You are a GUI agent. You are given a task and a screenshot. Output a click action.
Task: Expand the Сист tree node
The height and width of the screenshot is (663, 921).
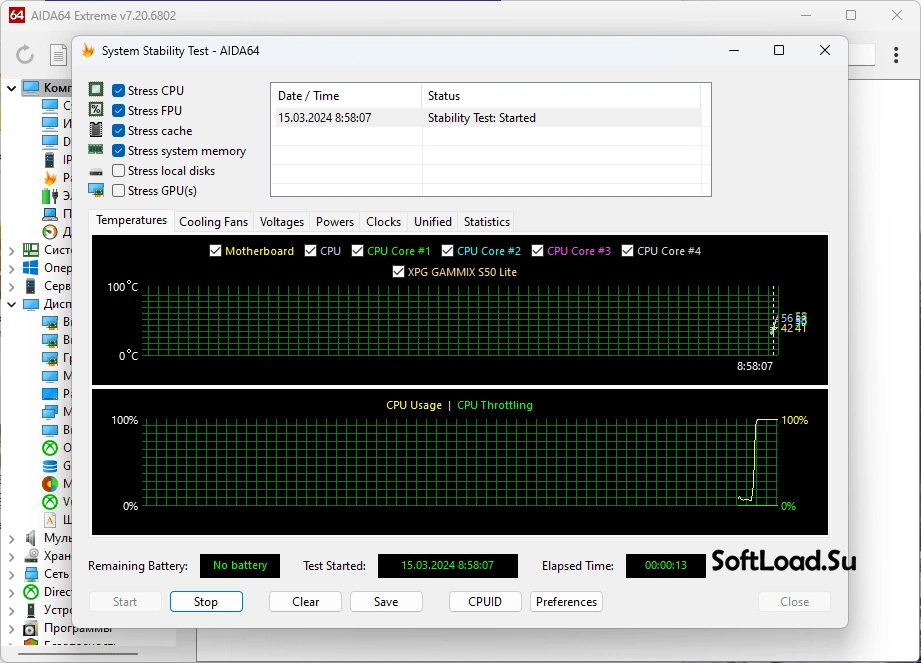coord(11,250)
